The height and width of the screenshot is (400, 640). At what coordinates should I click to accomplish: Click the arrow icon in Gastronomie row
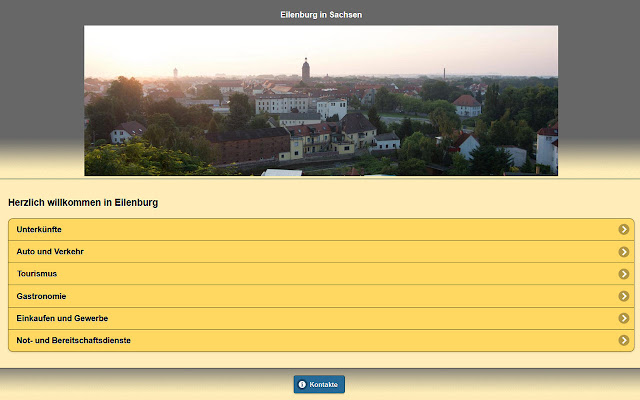point(623,296)
